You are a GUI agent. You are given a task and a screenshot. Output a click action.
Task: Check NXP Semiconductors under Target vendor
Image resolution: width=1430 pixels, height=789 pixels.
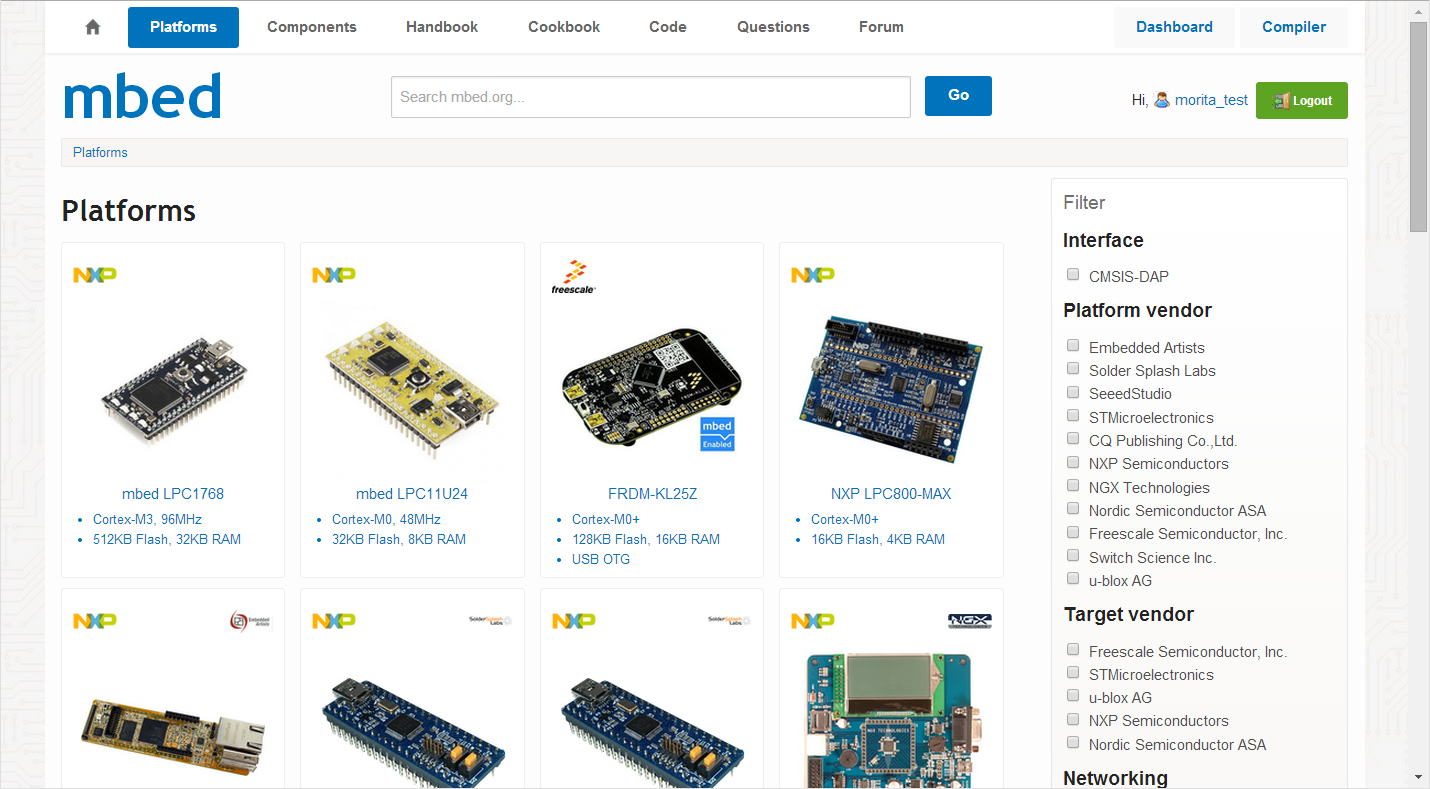click(1073, 719)
